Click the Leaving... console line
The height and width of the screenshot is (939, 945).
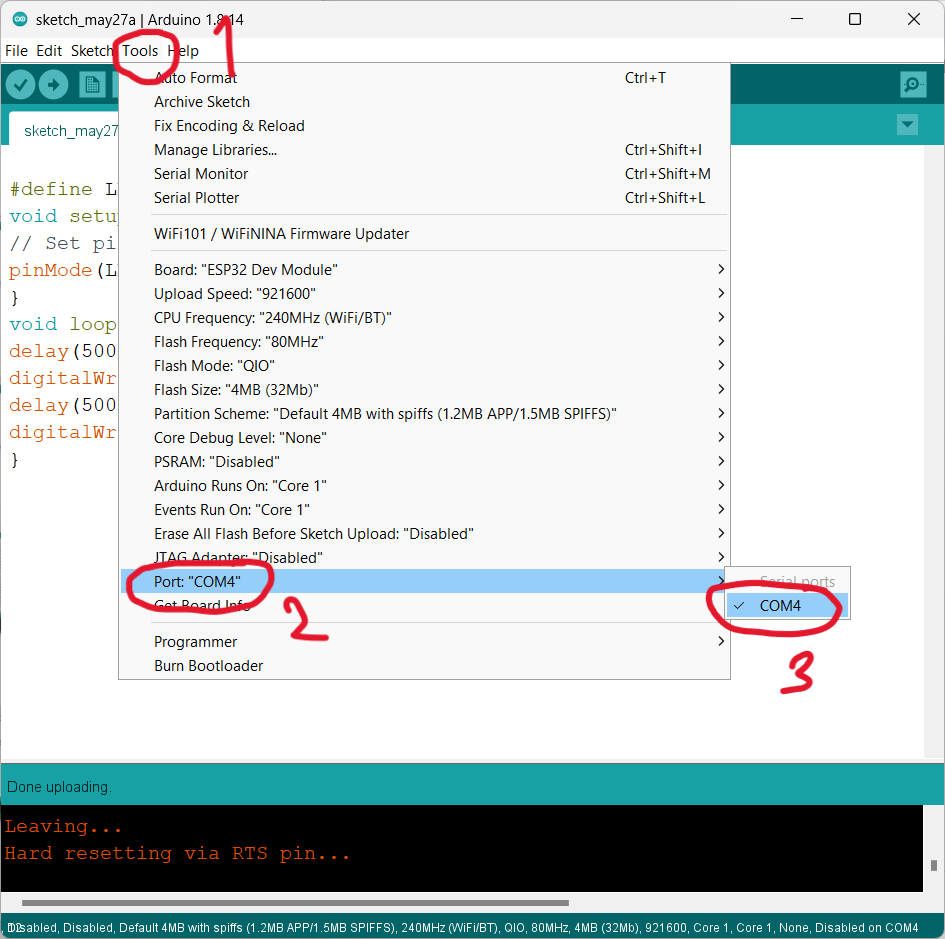click(x=63, y=826)
